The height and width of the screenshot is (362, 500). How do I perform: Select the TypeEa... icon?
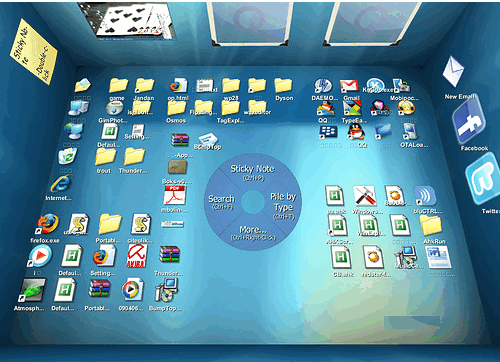352,108
